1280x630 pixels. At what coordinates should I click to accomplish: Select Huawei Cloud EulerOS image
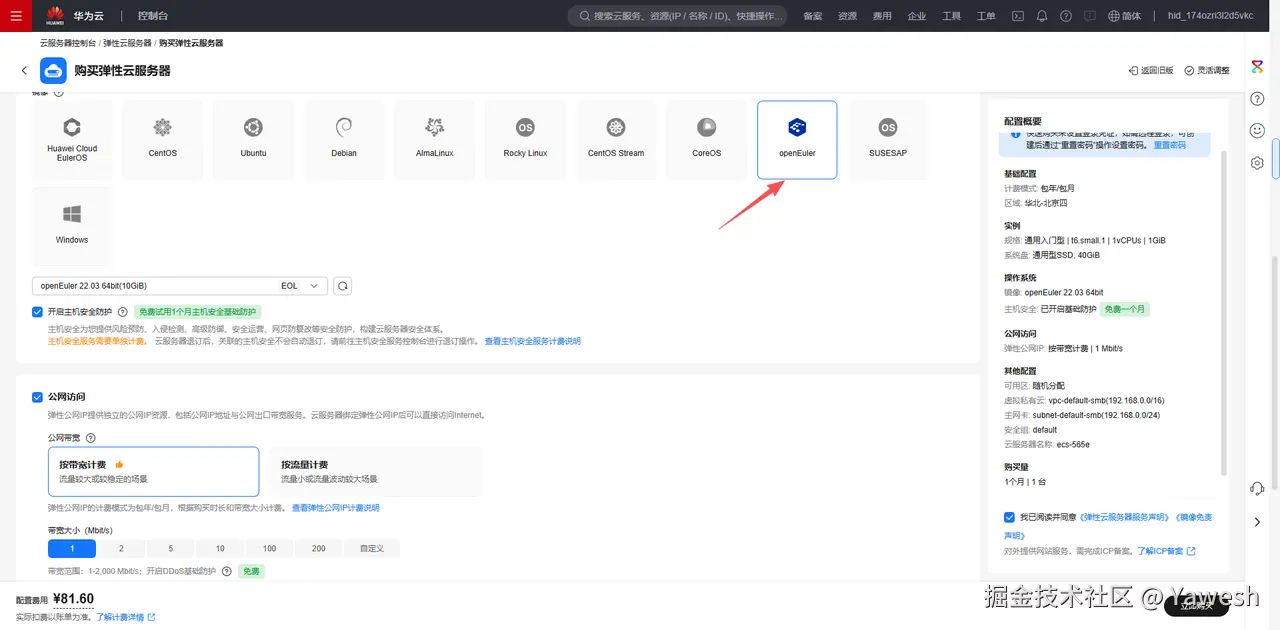(x=72, y=140)
